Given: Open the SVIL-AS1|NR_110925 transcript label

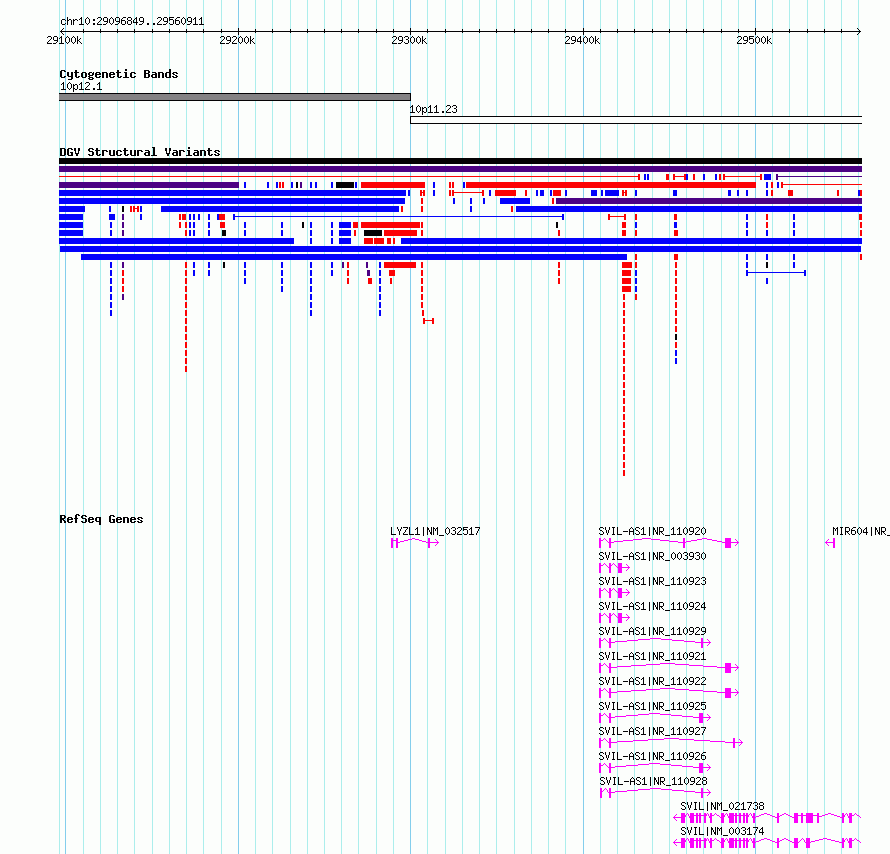Looking at the screenshot, I should (x=652, y=706).
